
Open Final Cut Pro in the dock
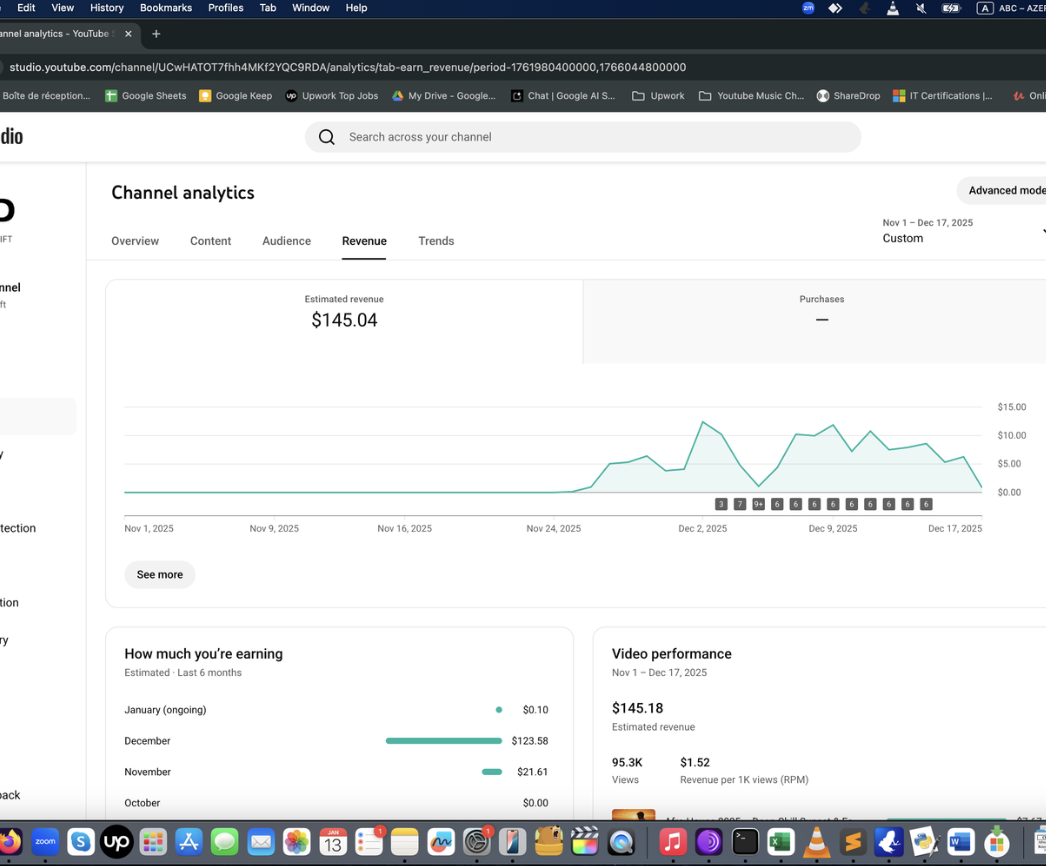(585, 842)
